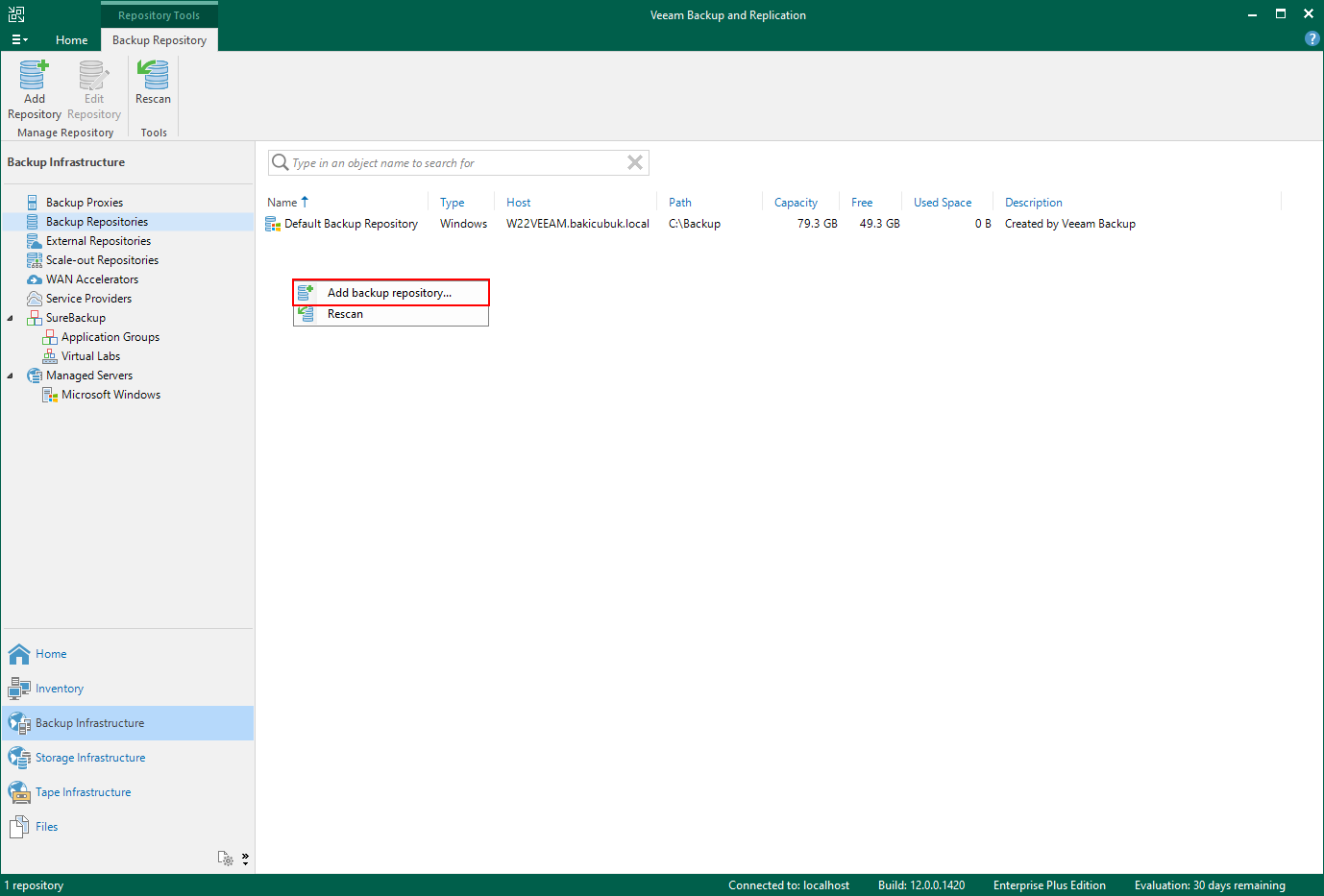
Task: Select Backup Repositories in the tree
Action: click(x=97, y=222)
